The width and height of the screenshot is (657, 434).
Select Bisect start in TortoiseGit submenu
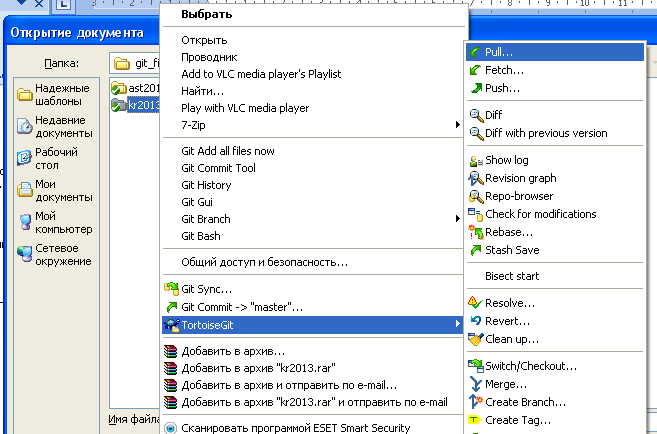pos(555,276)
